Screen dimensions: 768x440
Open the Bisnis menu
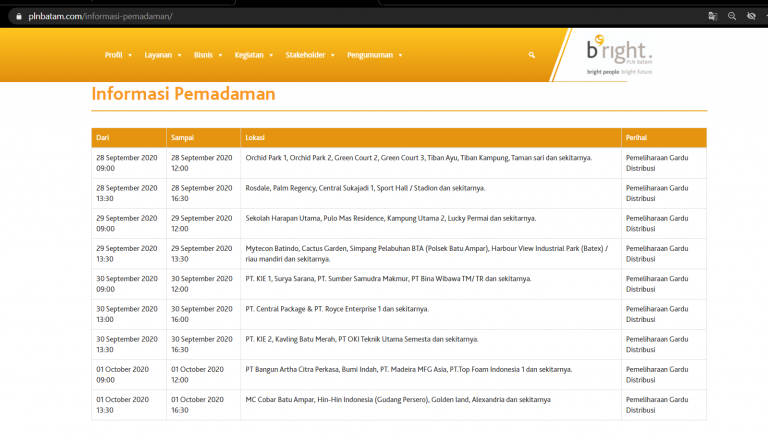click(x=203, y=55)
